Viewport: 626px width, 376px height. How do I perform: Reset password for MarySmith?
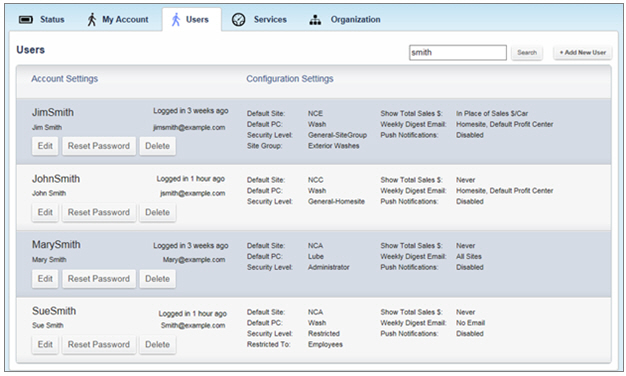point(99,279)
